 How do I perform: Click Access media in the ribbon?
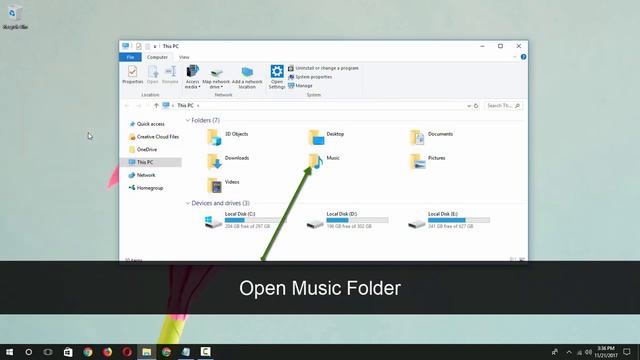192,77
